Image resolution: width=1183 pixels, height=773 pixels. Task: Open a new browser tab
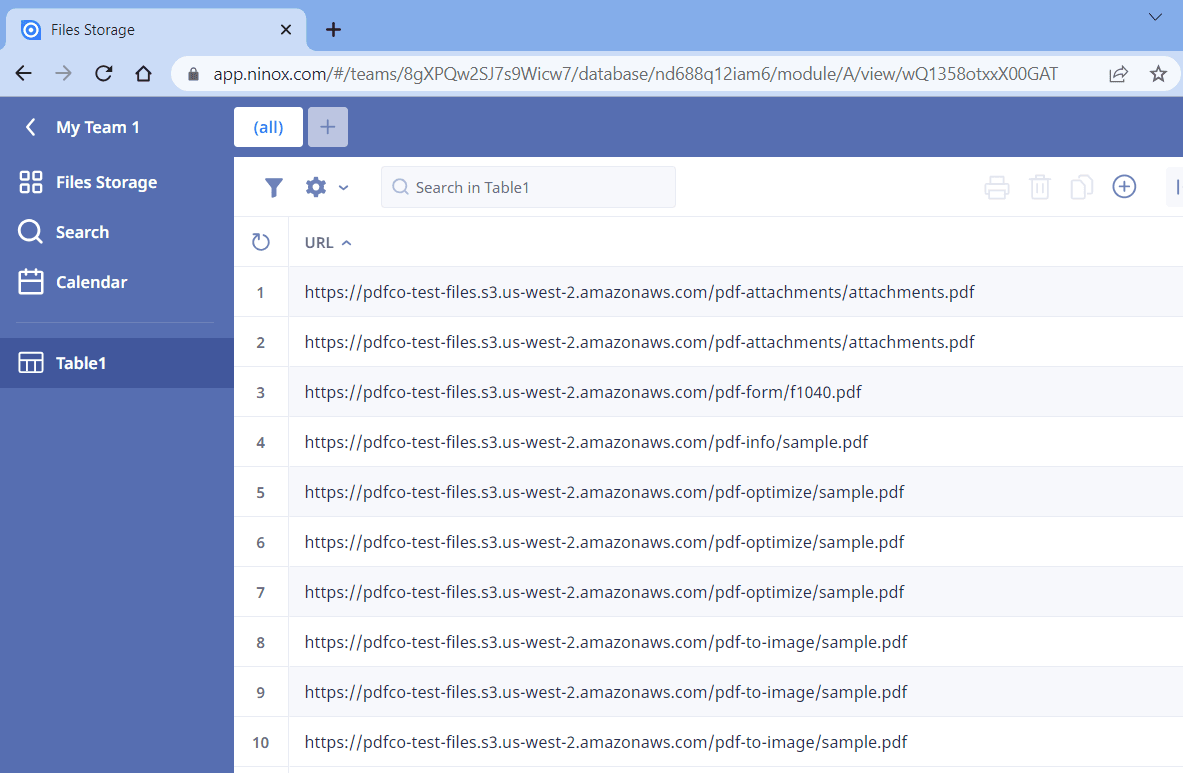[333, 29]
